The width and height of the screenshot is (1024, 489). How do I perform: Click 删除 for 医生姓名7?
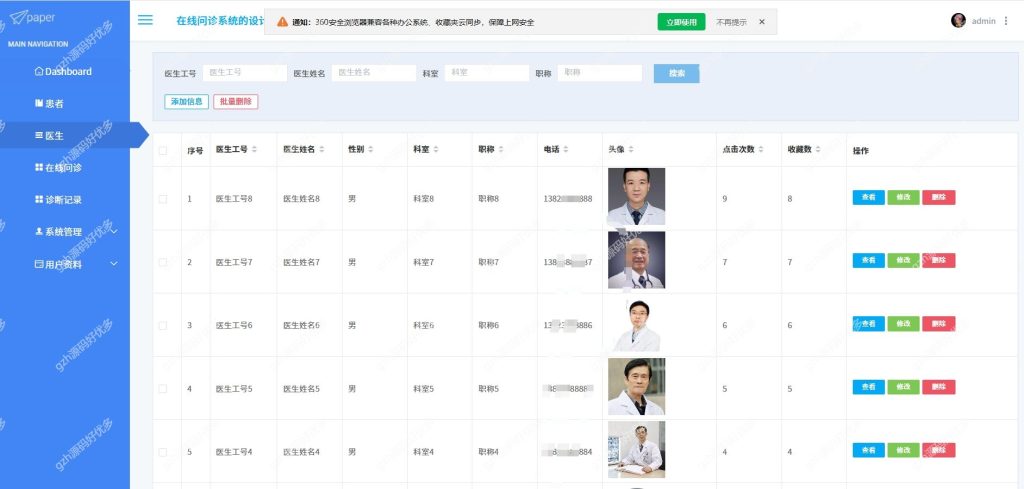(x=938, y=260)
